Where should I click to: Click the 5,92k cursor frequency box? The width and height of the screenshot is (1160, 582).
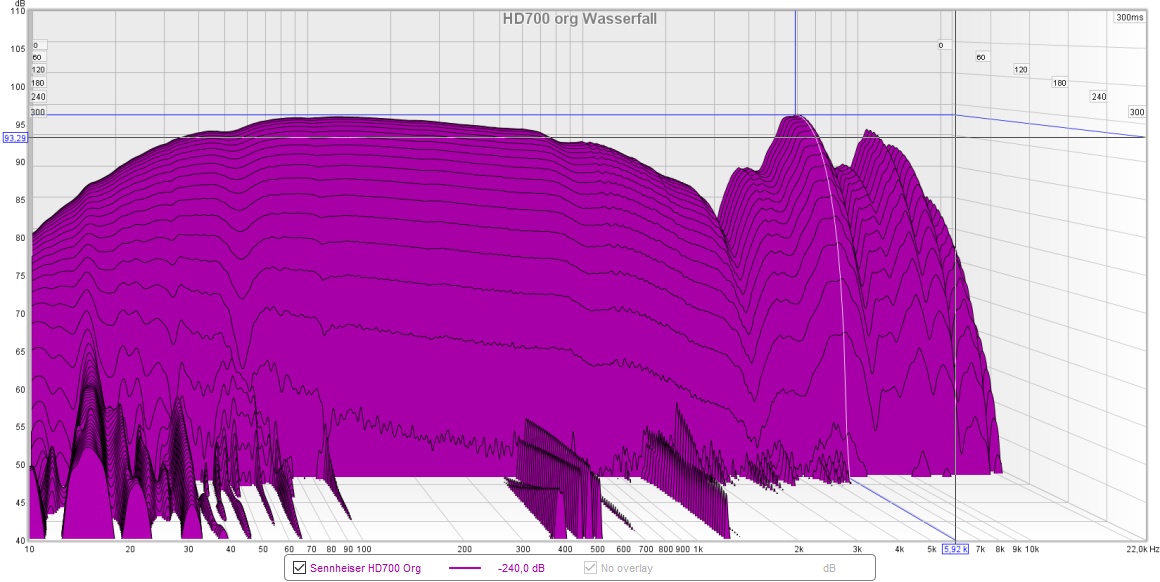[956, 549]
